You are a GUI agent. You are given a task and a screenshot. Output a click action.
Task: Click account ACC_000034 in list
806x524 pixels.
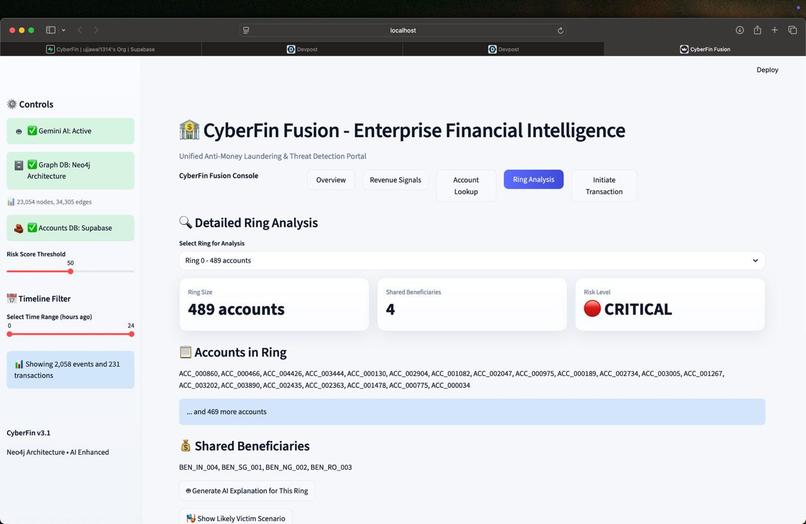[x=450, y=385]
